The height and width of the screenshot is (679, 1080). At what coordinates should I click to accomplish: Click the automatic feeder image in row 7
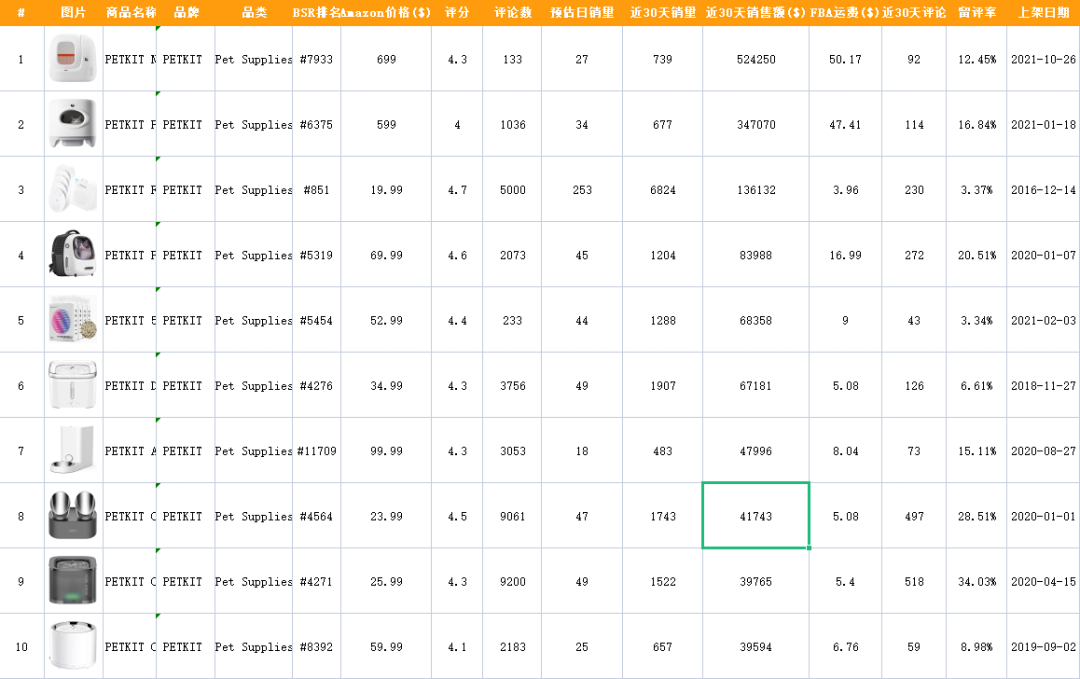point(73,450)
